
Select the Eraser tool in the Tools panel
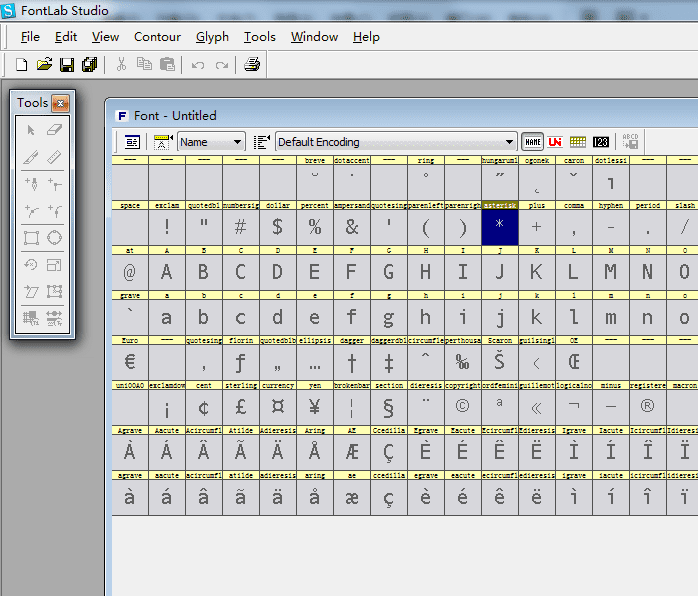(55, 129)
